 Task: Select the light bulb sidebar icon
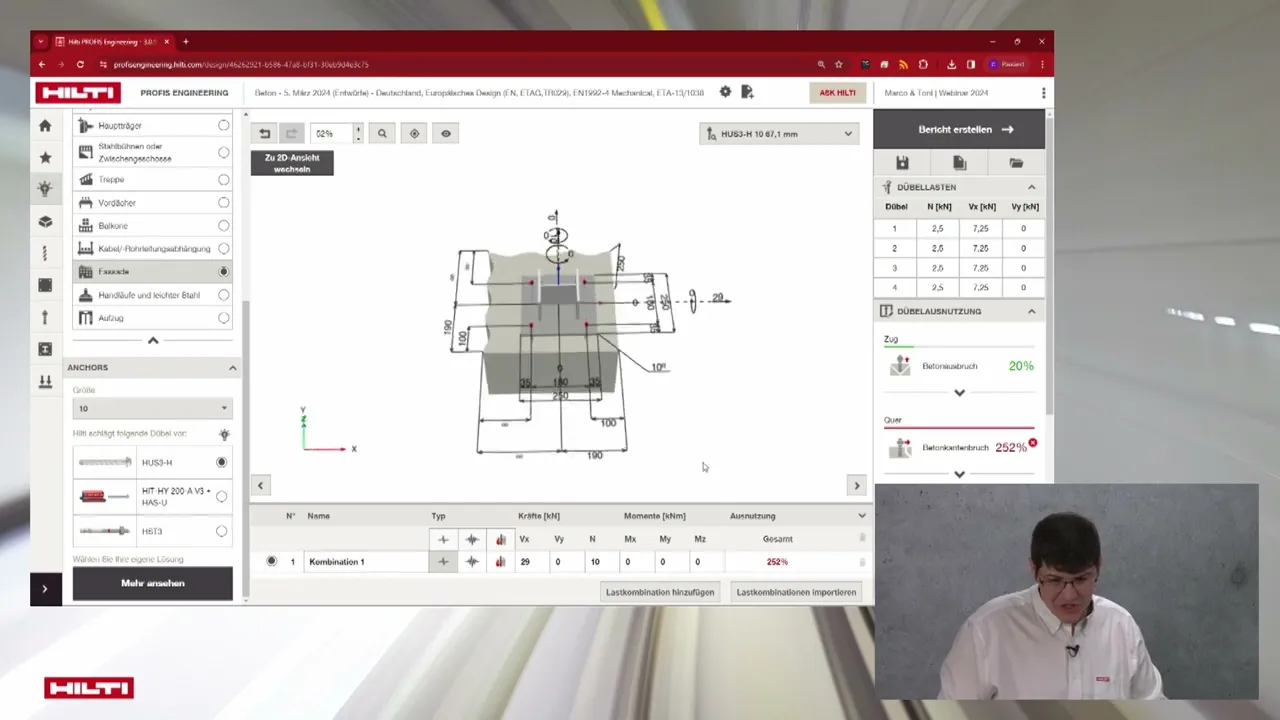pos(45,188)
